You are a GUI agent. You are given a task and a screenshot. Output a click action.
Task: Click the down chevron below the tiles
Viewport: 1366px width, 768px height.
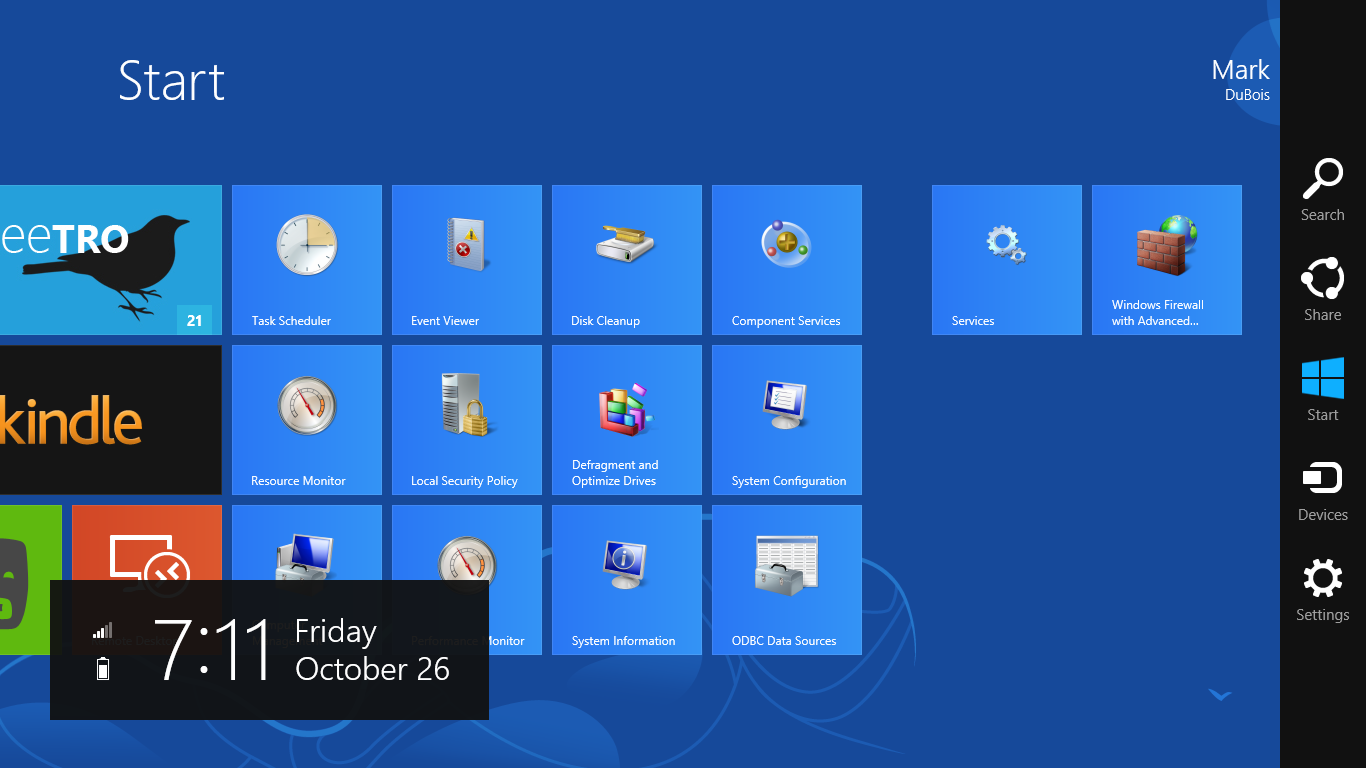(x=1219, y=694)
